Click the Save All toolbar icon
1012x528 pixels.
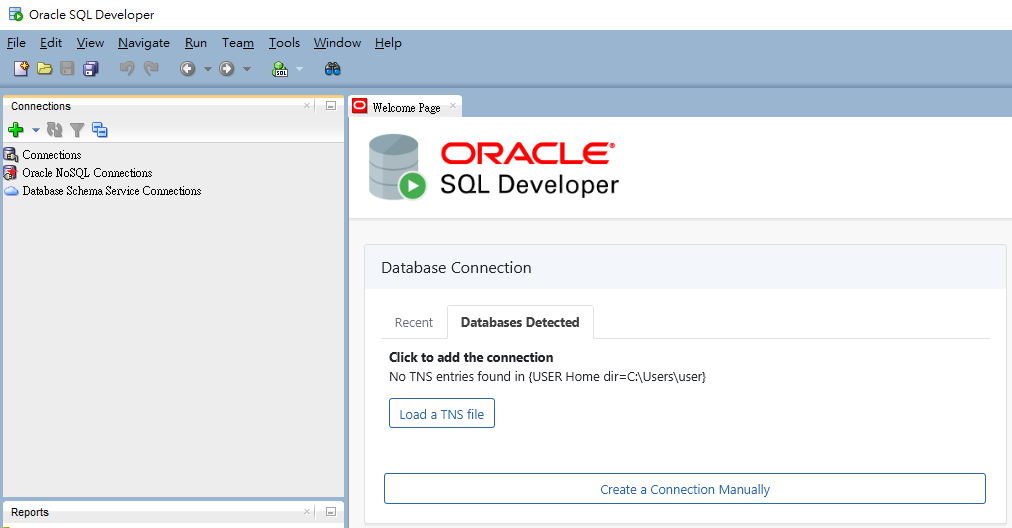91,69
